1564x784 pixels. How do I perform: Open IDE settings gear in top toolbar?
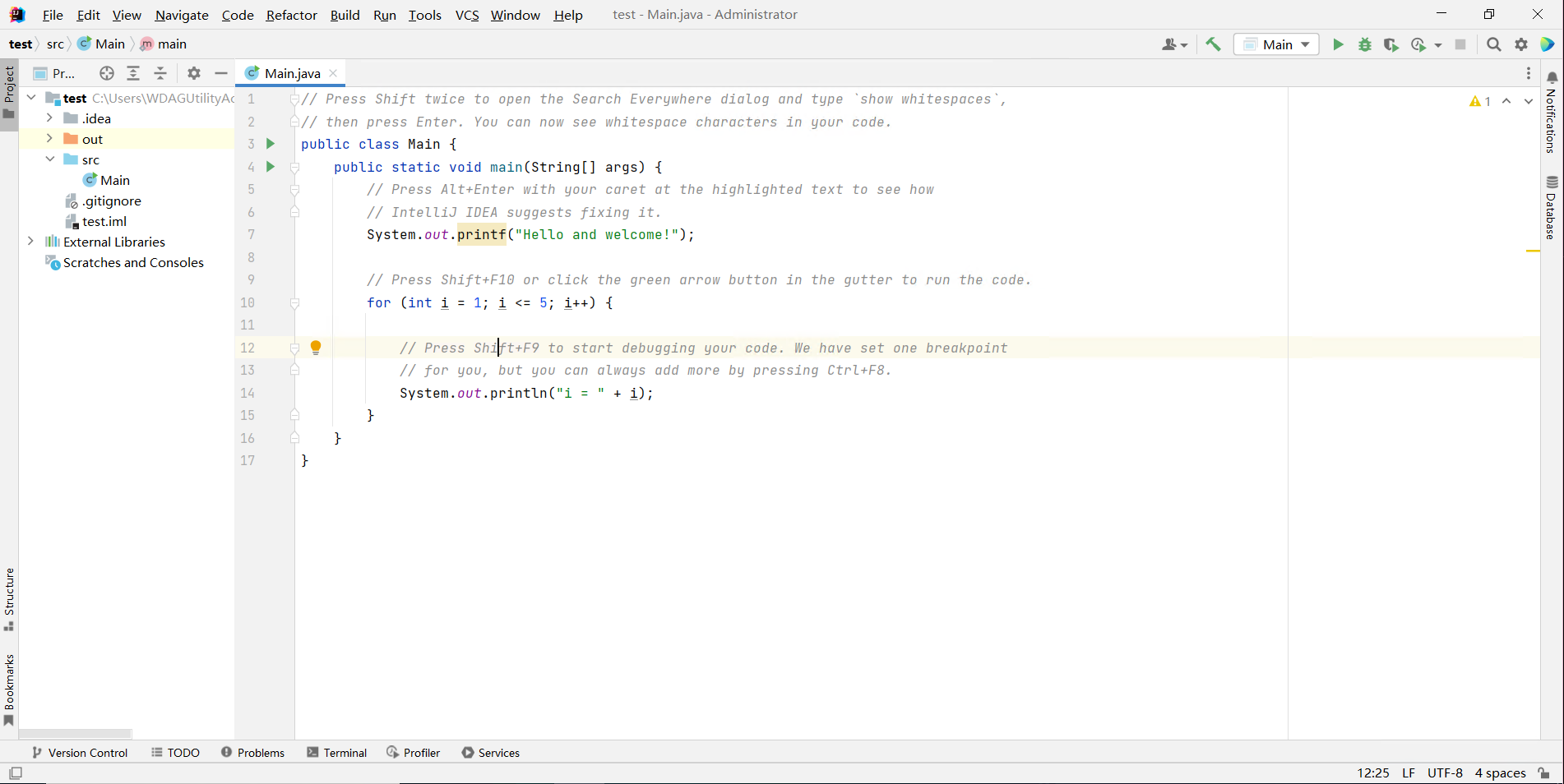pos(1521,44)
